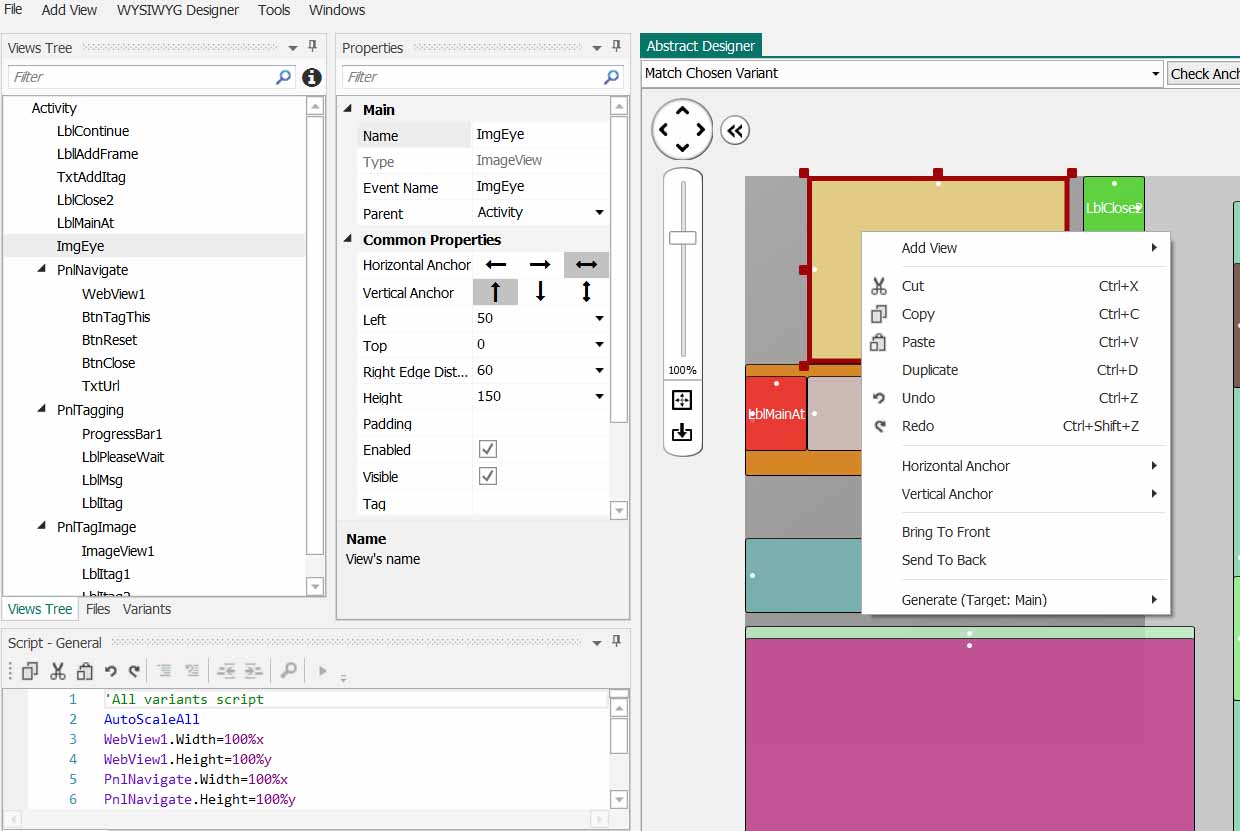Open the WYSIWYG Designer menu
This screenshot has height=831, width=1240.
[178, 10]
